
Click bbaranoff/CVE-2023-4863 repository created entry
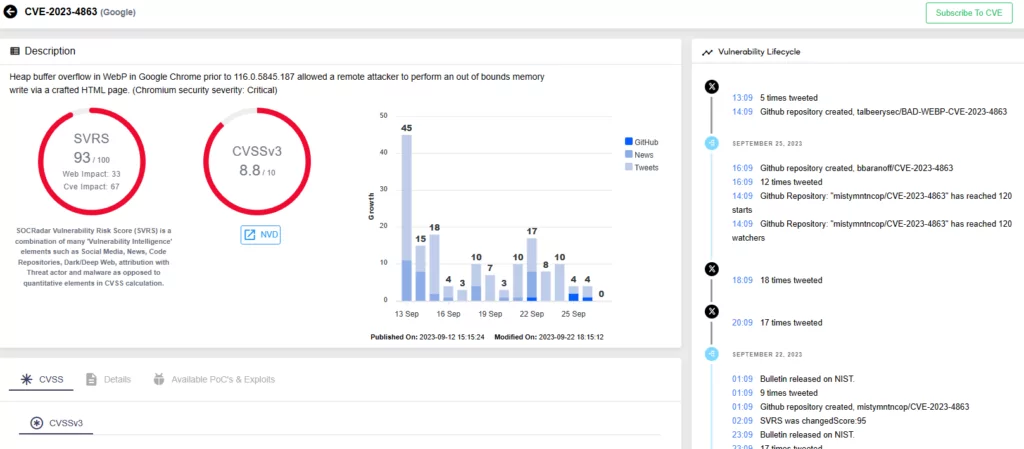(x=842, y=168)
